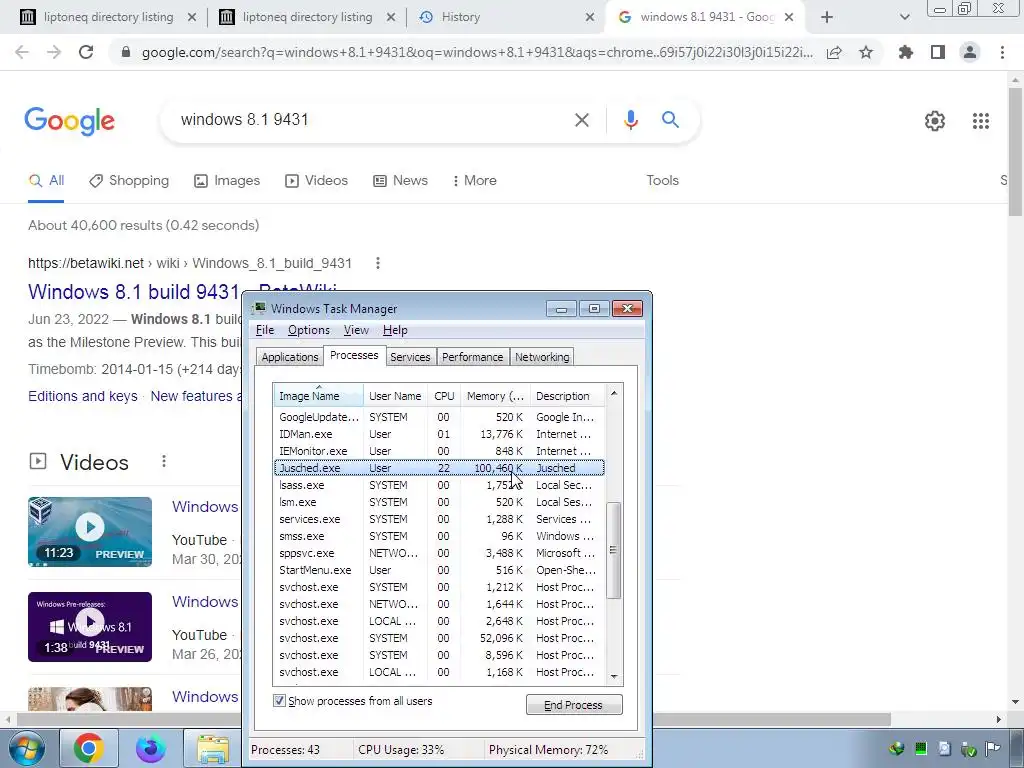Launch Firefox from taskbar
This screenshot has height=768, width=1024.
point(150,748)
